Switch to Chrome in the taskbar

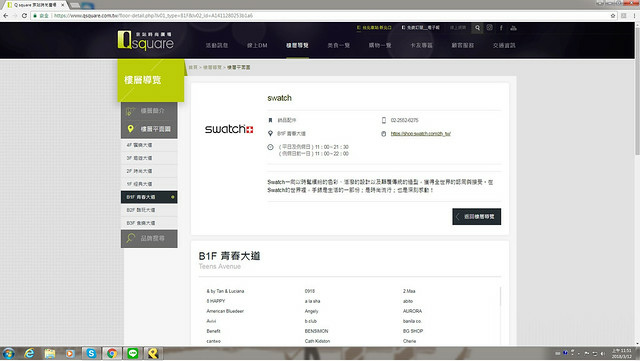coord(112,353)
